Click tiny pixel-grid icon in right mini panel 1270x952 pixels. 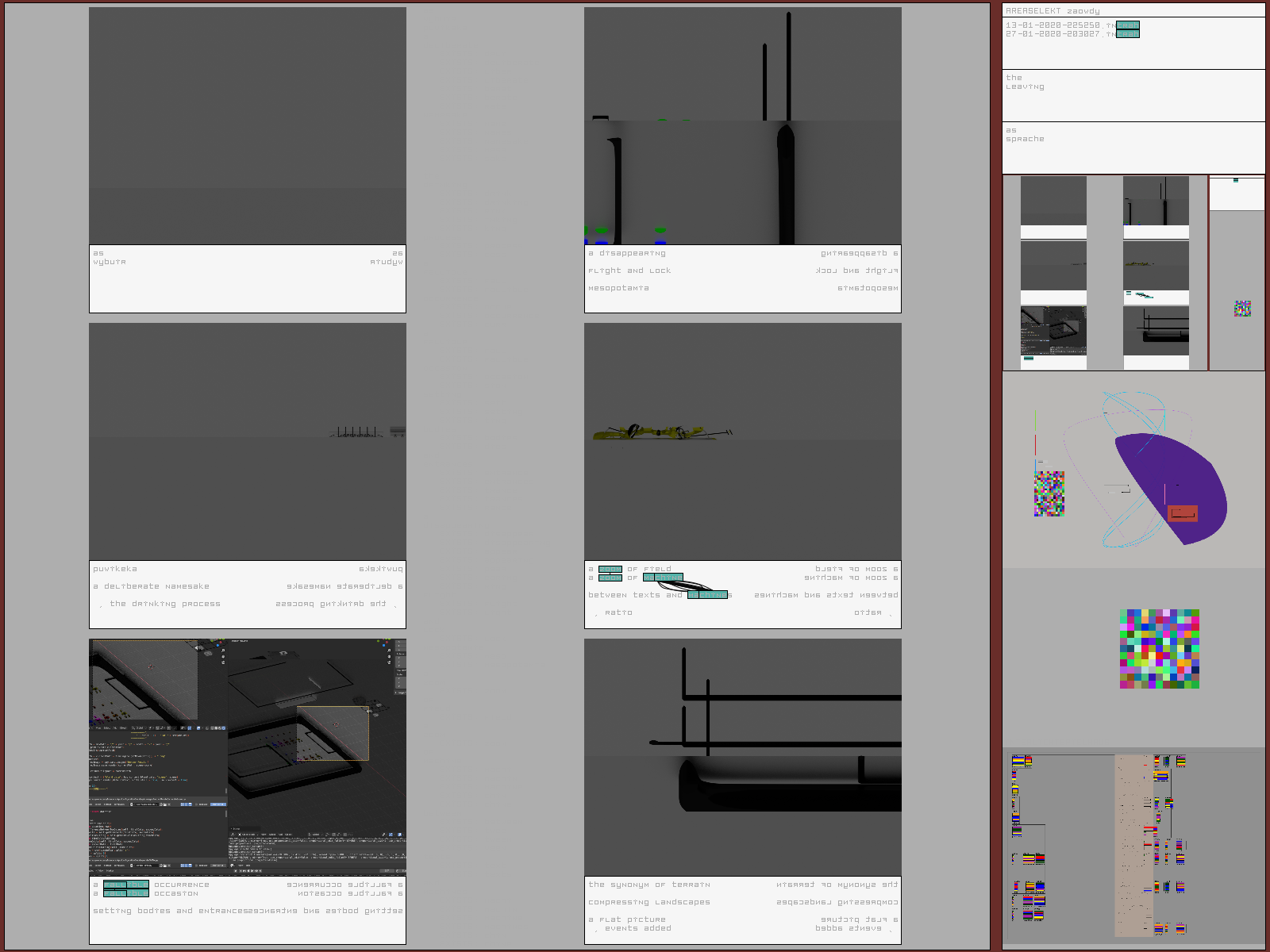[x=1242, y=309]
